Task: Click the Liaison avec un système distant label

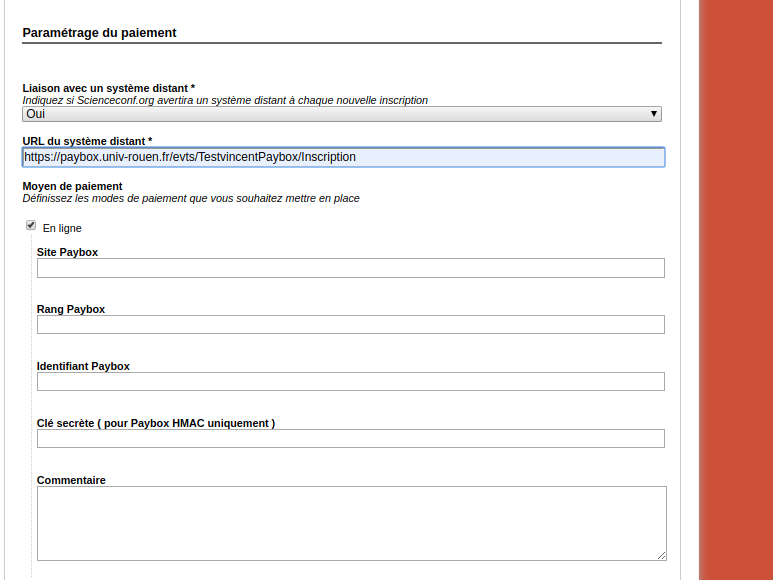Action: [x=108, y=89]
